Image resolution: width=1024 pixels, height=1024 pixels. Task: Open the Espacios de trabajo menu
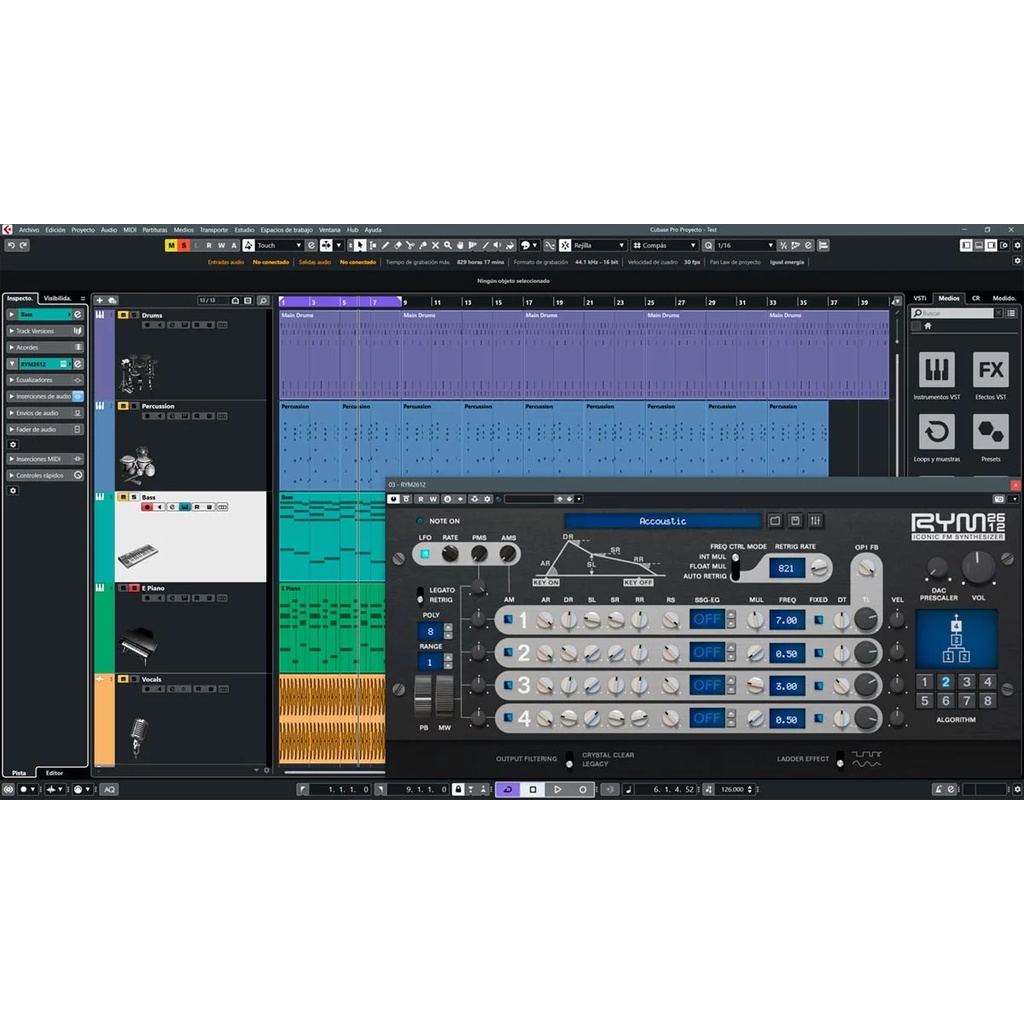(287, 230)
